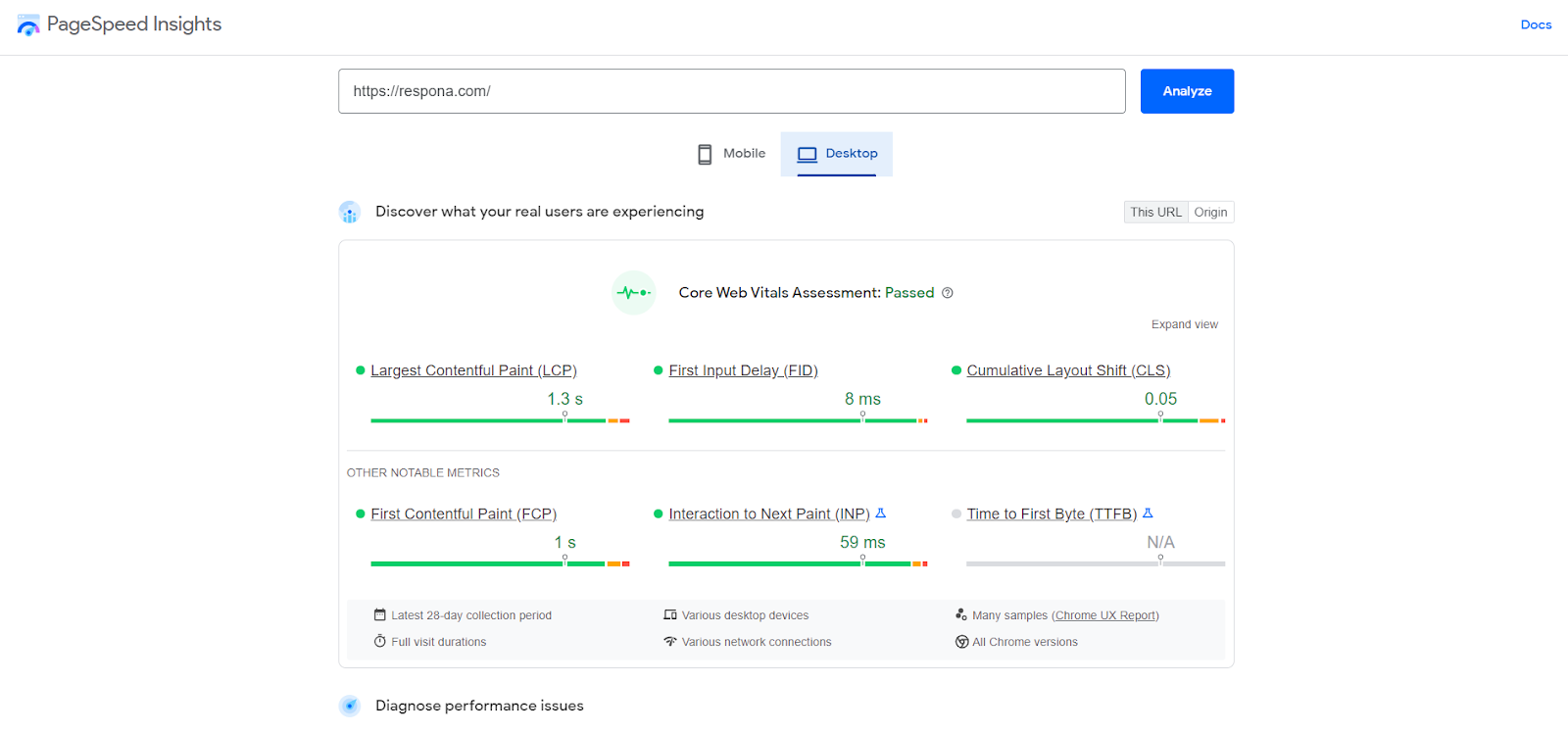This screenshot has height=733, width=1568.
Task: Click the INP distribution bar
Action: pyautogui.click(x=798, y=563)
